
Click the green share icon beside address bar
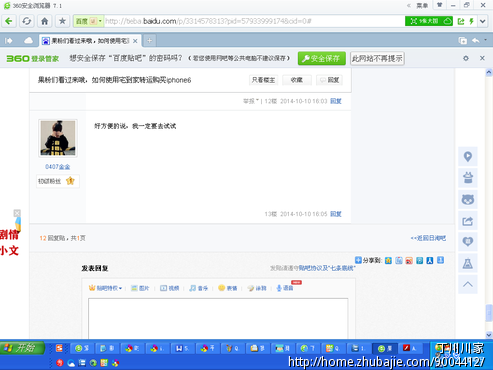pos(461,21)
